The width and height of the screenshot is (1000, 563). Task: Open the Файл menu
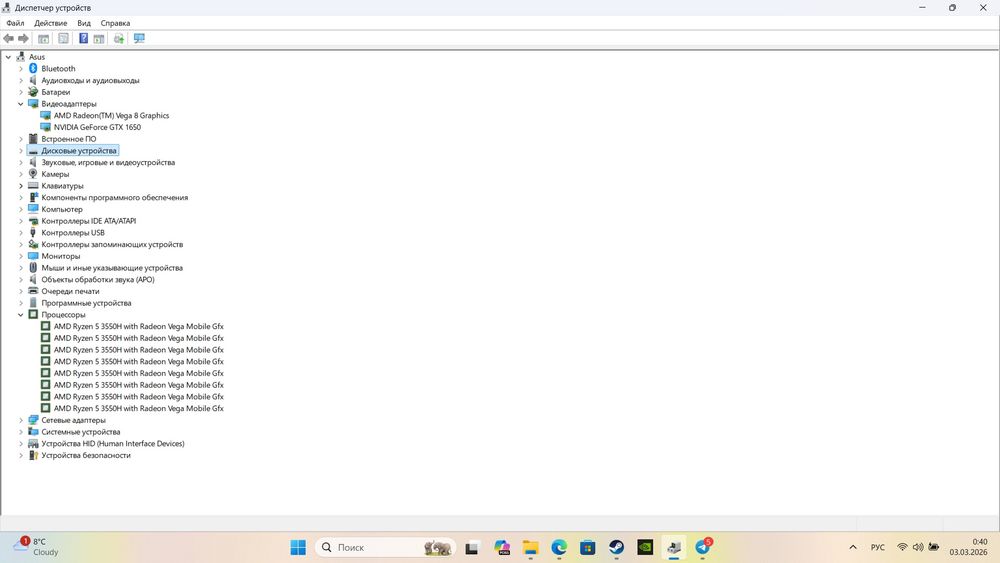pos(15,23)
